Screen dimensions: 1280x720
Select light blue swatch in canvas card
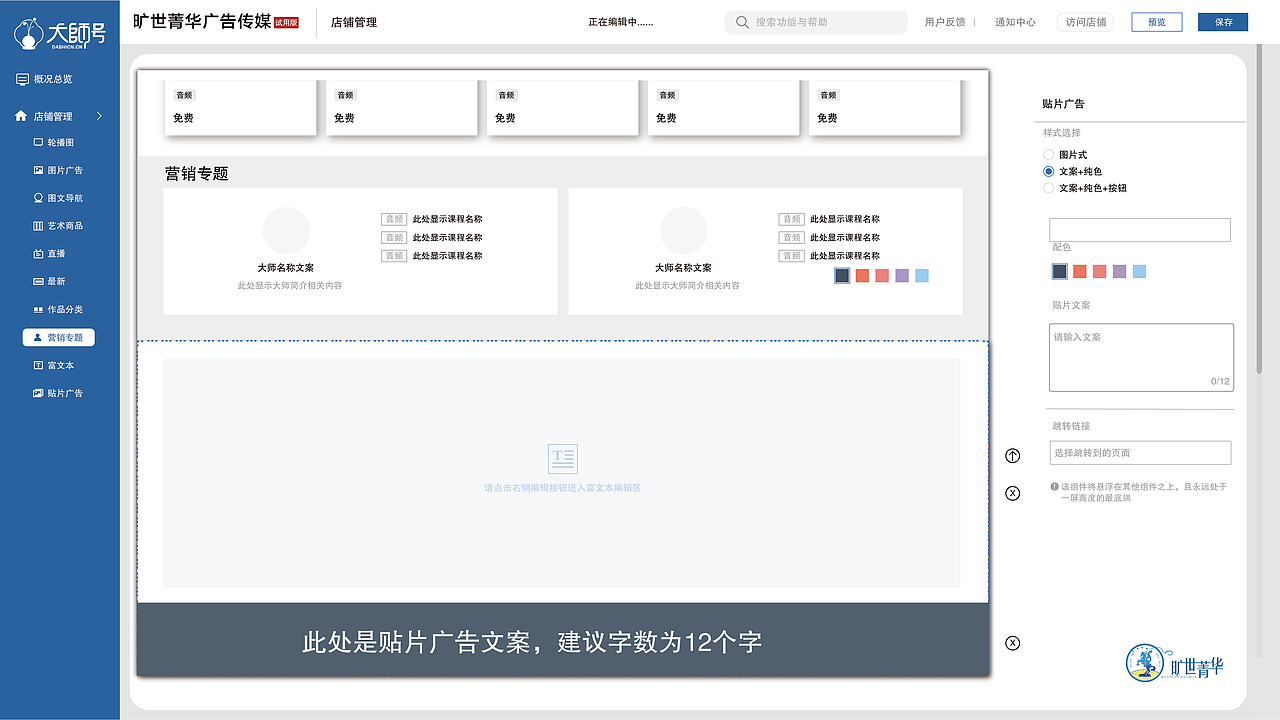pyautogui.click(x=922, y=276)
